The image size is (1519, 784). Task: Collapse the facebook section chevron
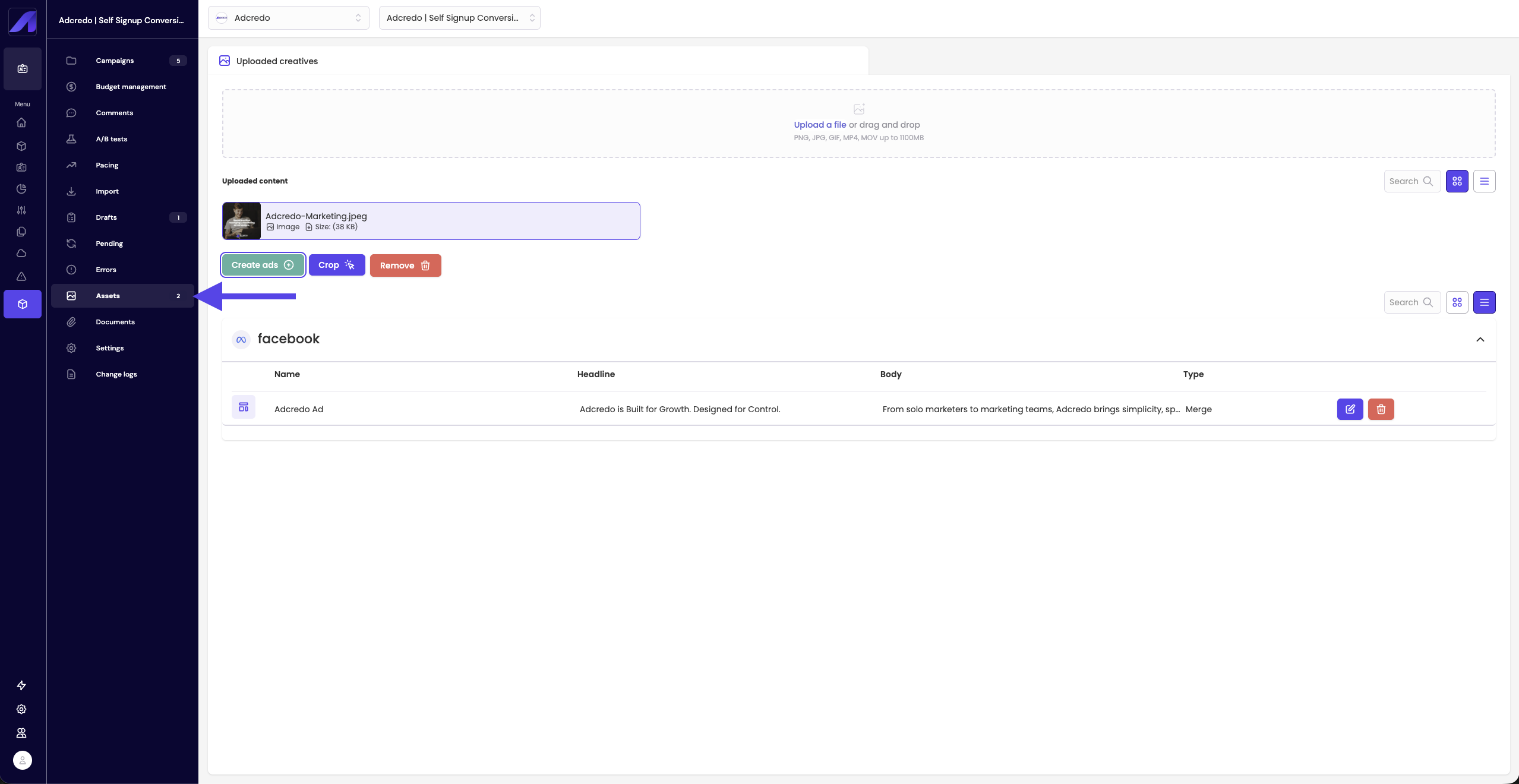[1480, 340]
